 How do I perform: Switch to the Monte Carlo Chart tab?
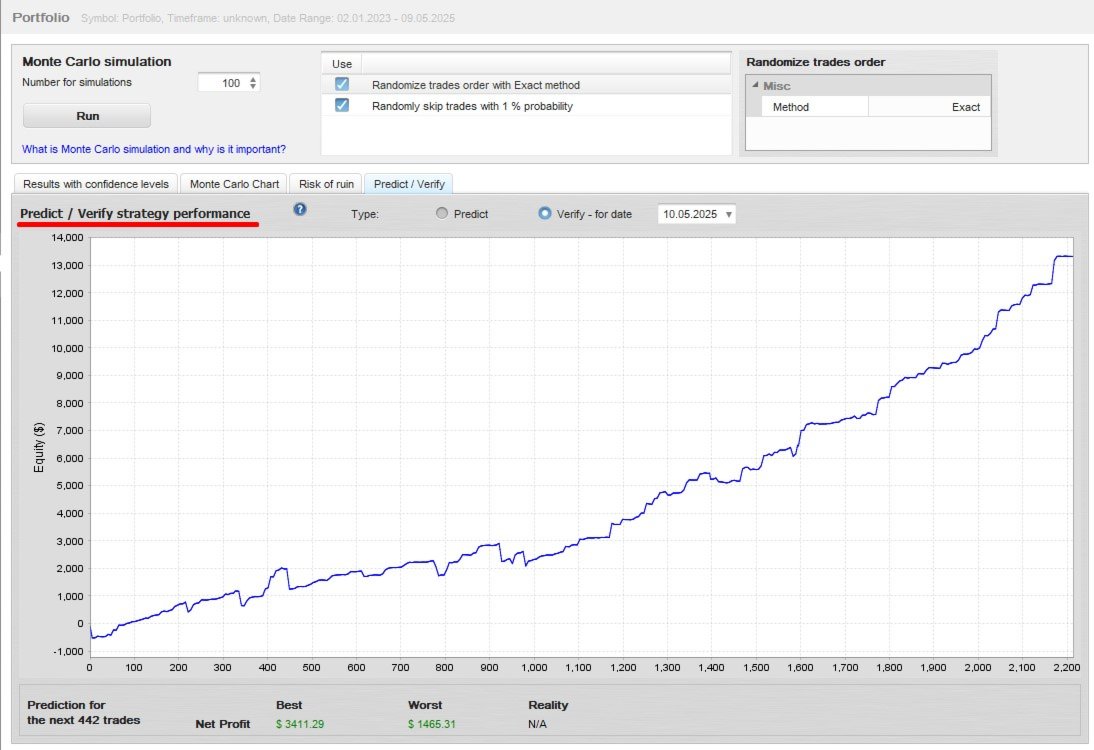(234, 184)
